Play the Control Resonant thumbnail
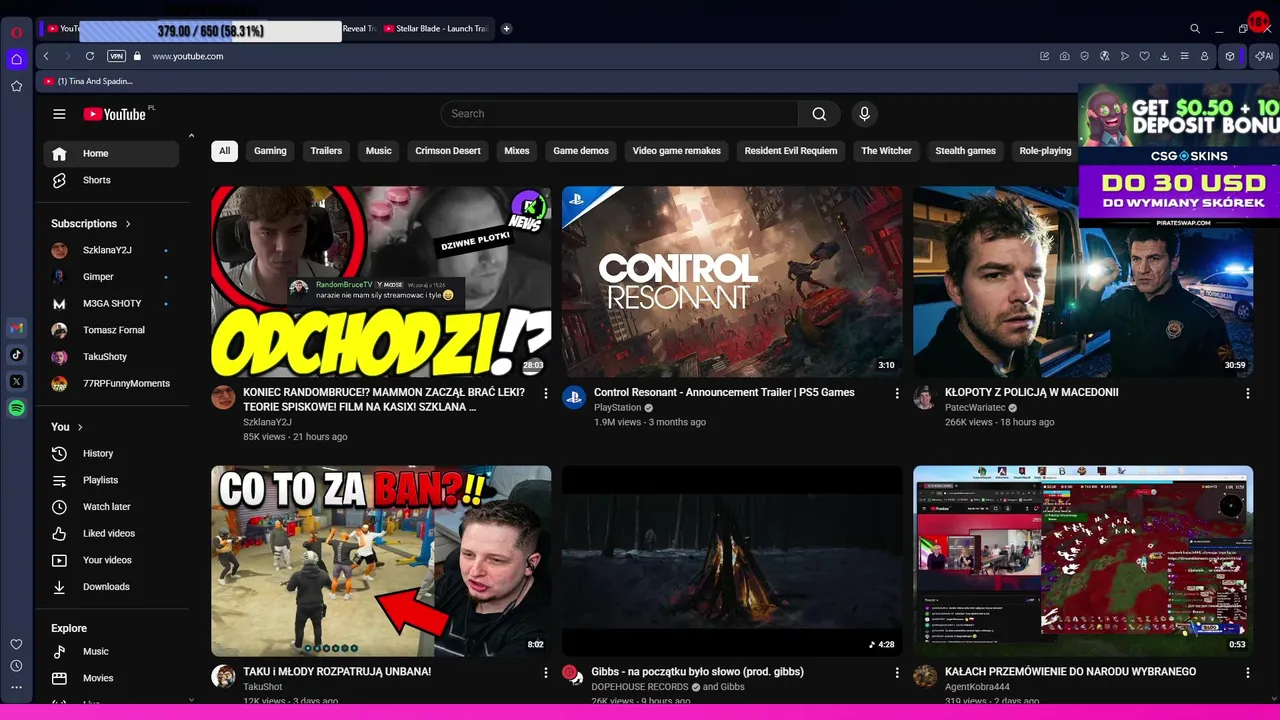This screenshot has width=1280, height=720. (732, 281)
